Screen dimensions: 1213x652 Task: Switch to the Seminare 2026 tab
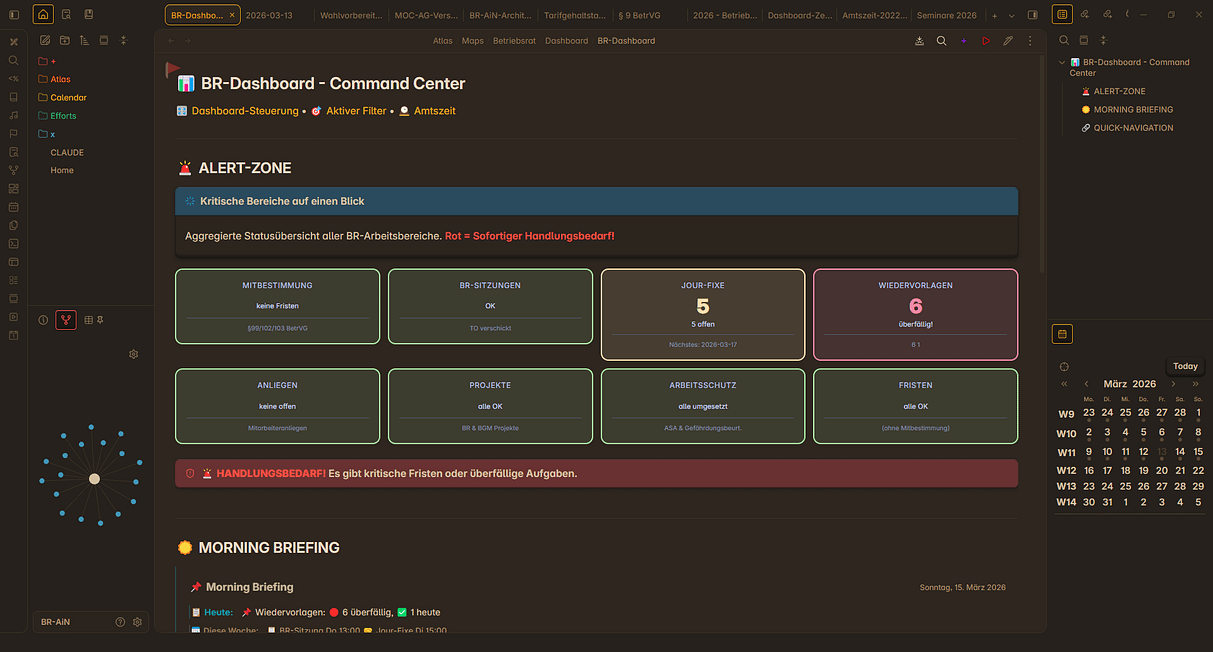tap(948, 16)
